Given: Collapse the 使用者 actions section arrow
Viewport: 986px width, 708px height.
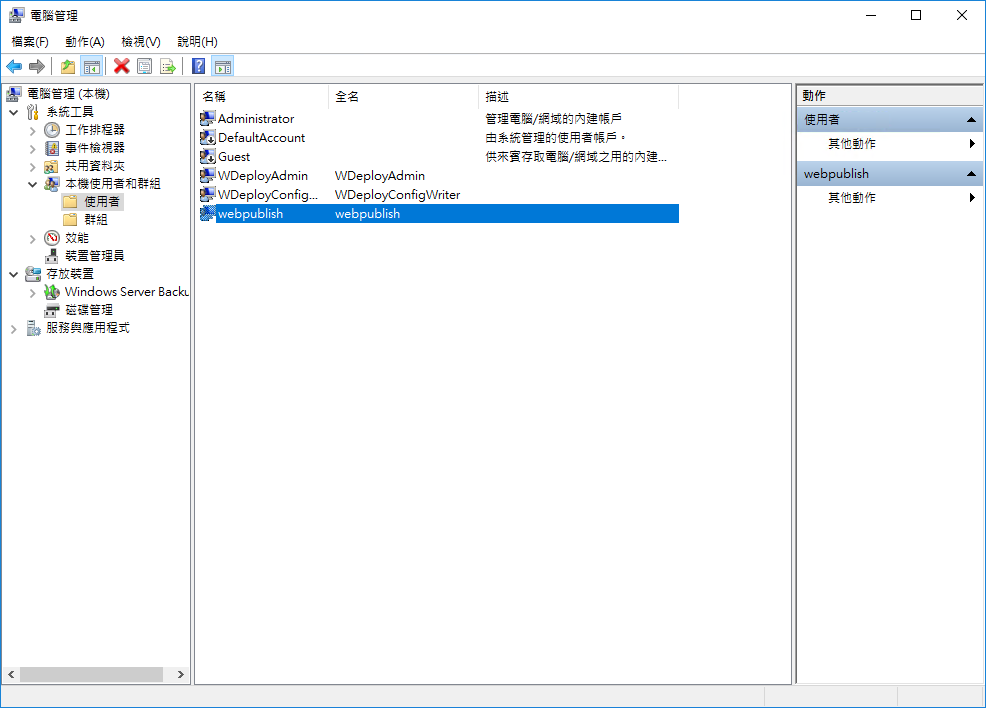Looking at the screenshot, I should (970, 120).
